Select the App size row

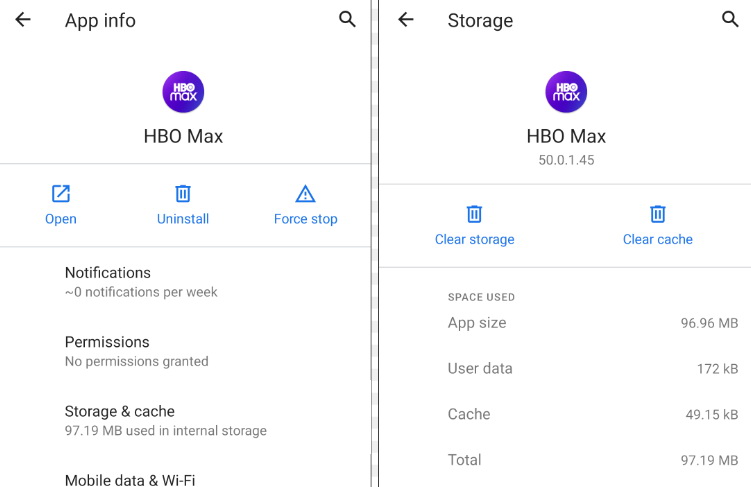point(592,323)
